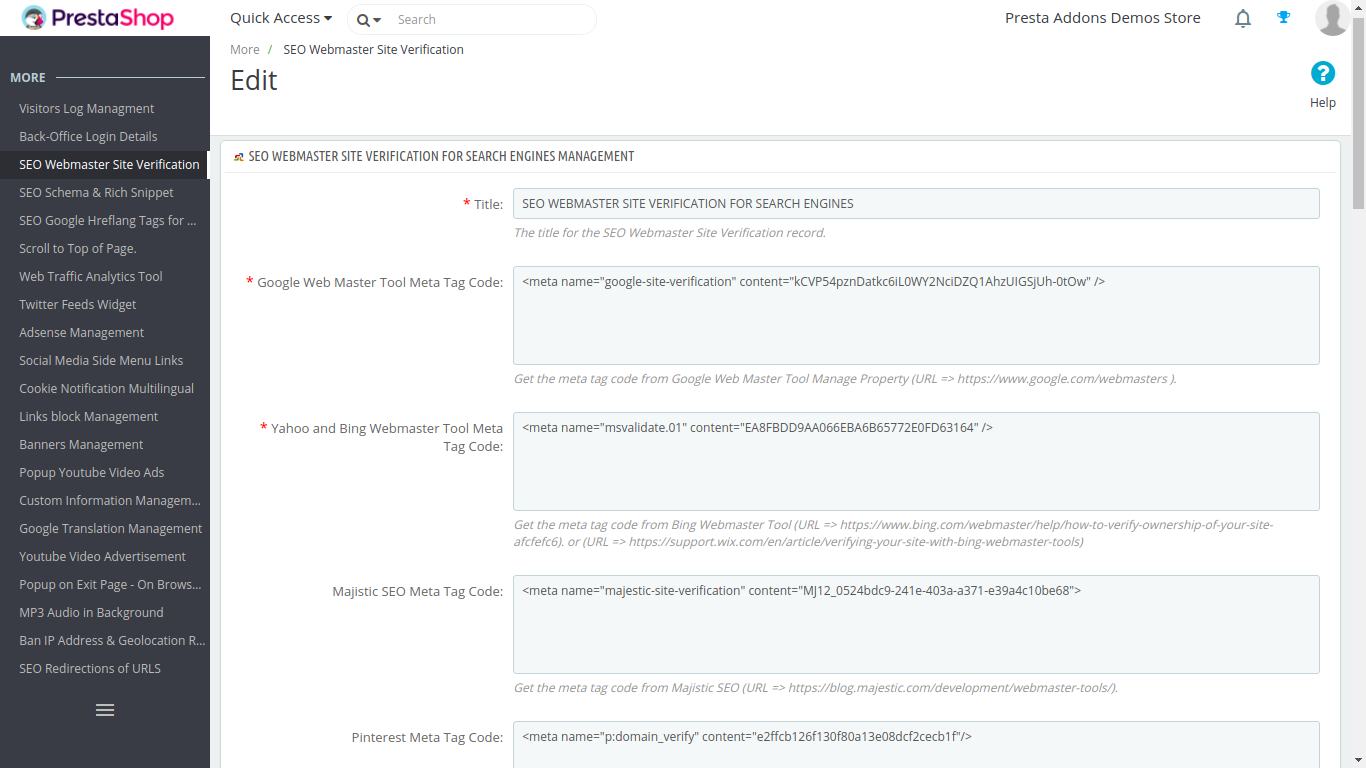Screen dimensions: 1366x768
Task: Click the Pinterest Meta Tag Code label
Action: [x=428, y=737]
